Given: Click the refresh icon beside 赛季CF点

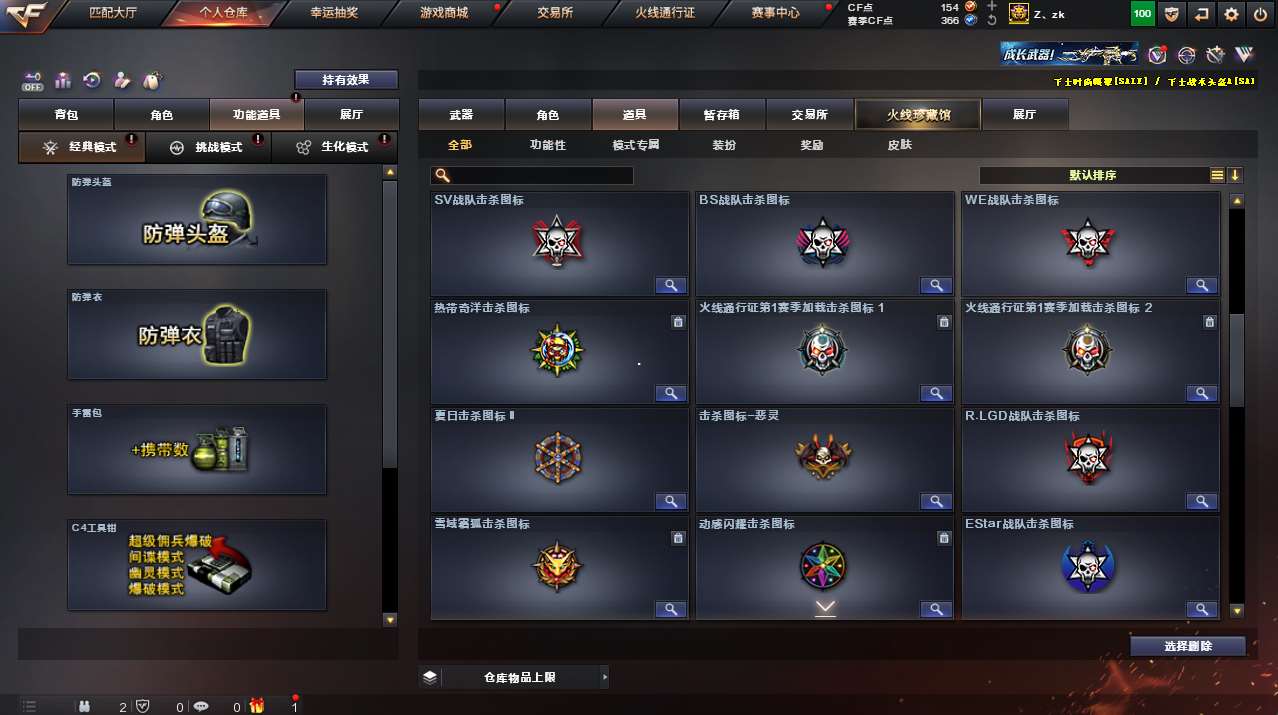Looking at the screenshot, I should pos(992,20).
